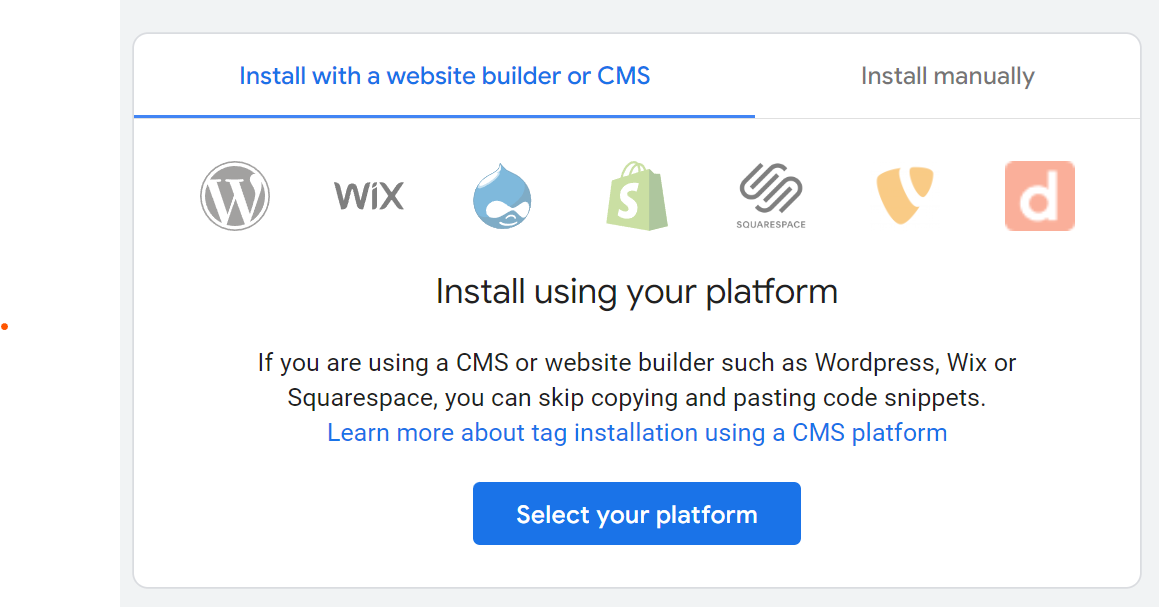Image resolution: width=1159 pixels, height=607 pixels.
Task: Select the orange TYPO3 shield icon
Action: pyautogui.click(x=905, y=196)
